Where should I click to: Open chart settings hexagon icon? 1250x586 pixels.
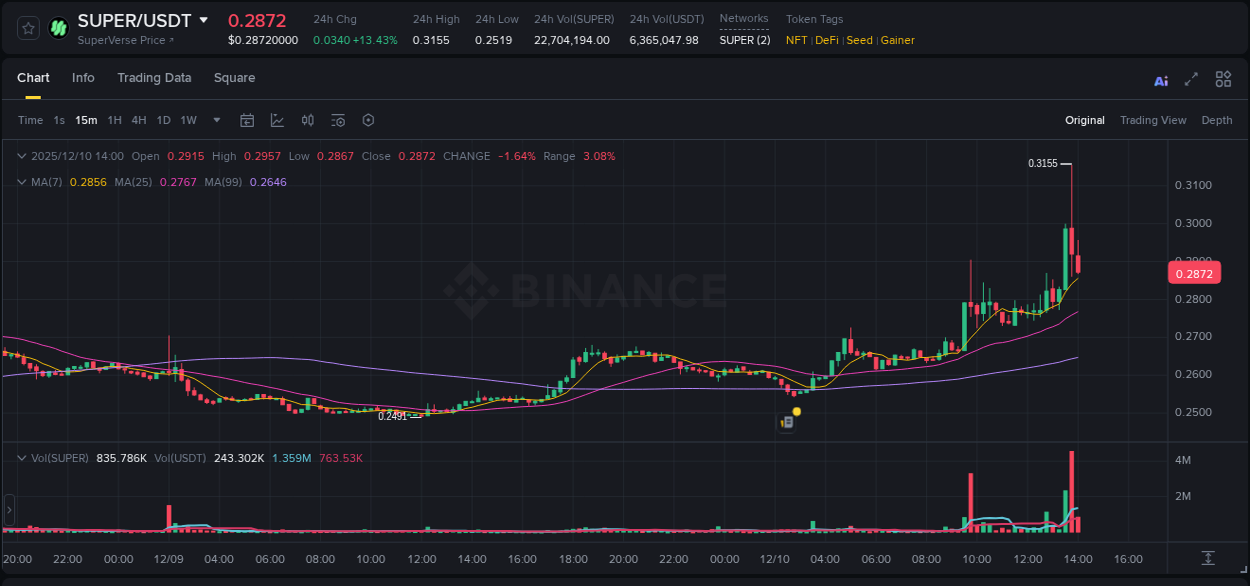pyautogui.click(x=368, y=119)
